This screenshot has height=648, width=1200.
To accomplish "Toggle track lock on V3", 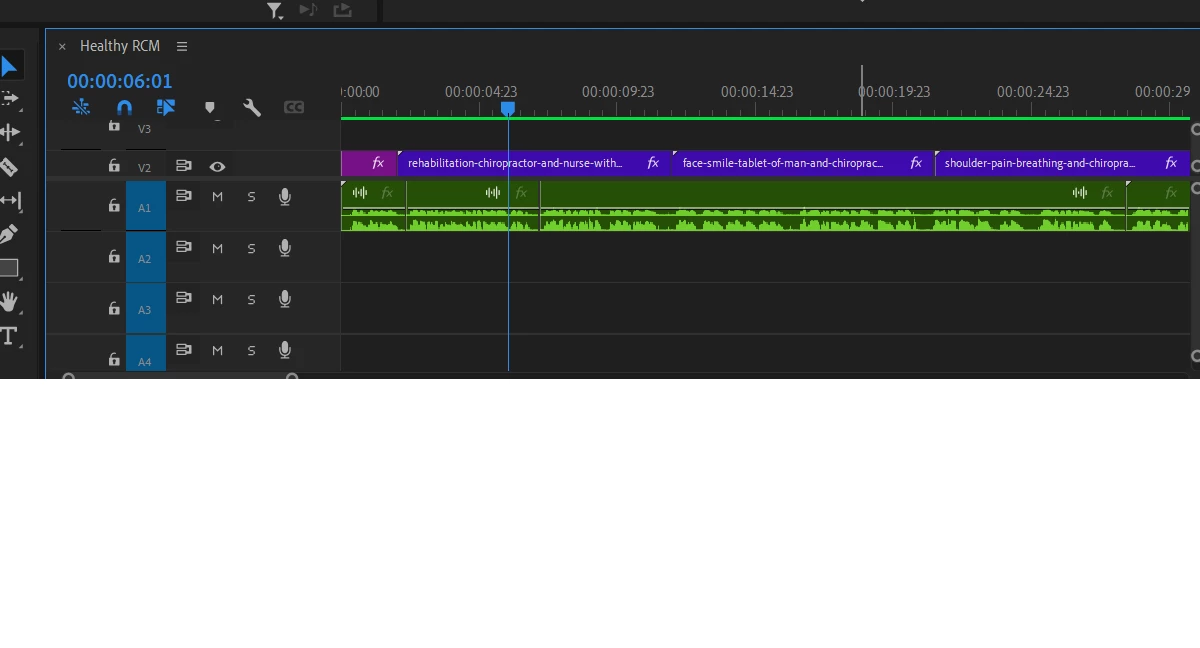I will click(114, 127).
